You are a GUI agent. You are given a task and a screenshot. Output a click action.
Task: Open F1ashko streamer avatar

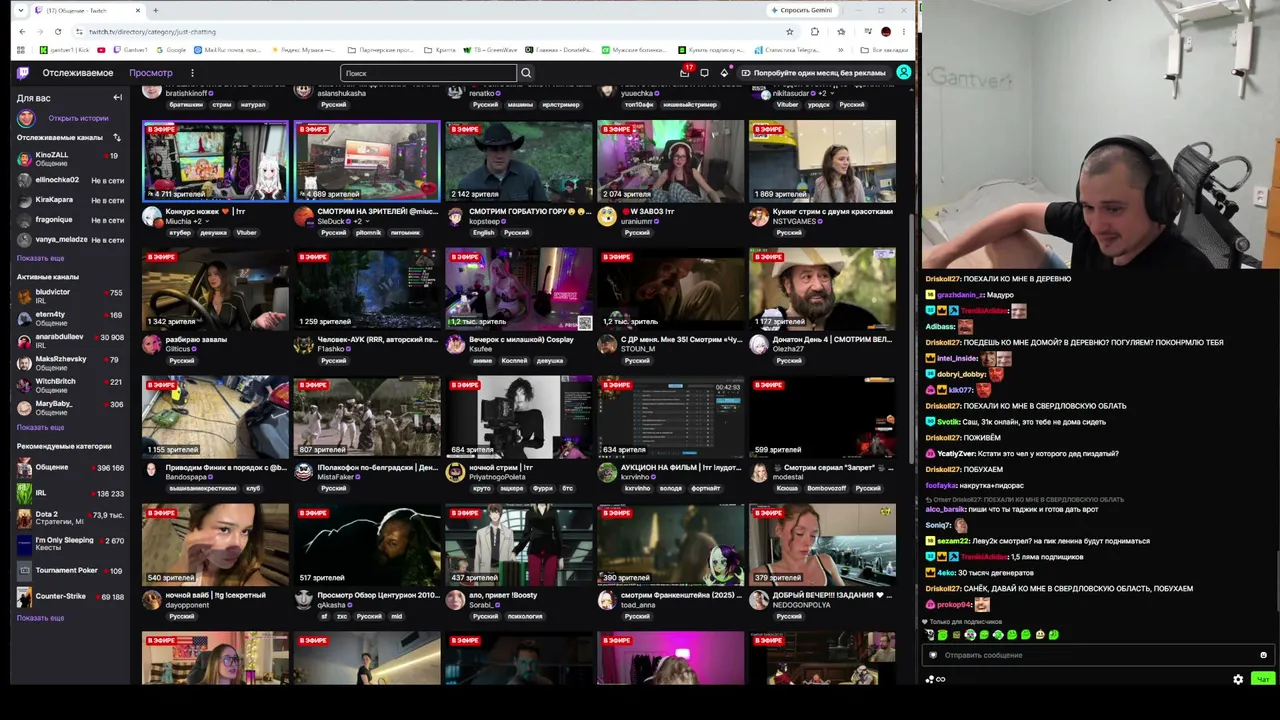304,345
